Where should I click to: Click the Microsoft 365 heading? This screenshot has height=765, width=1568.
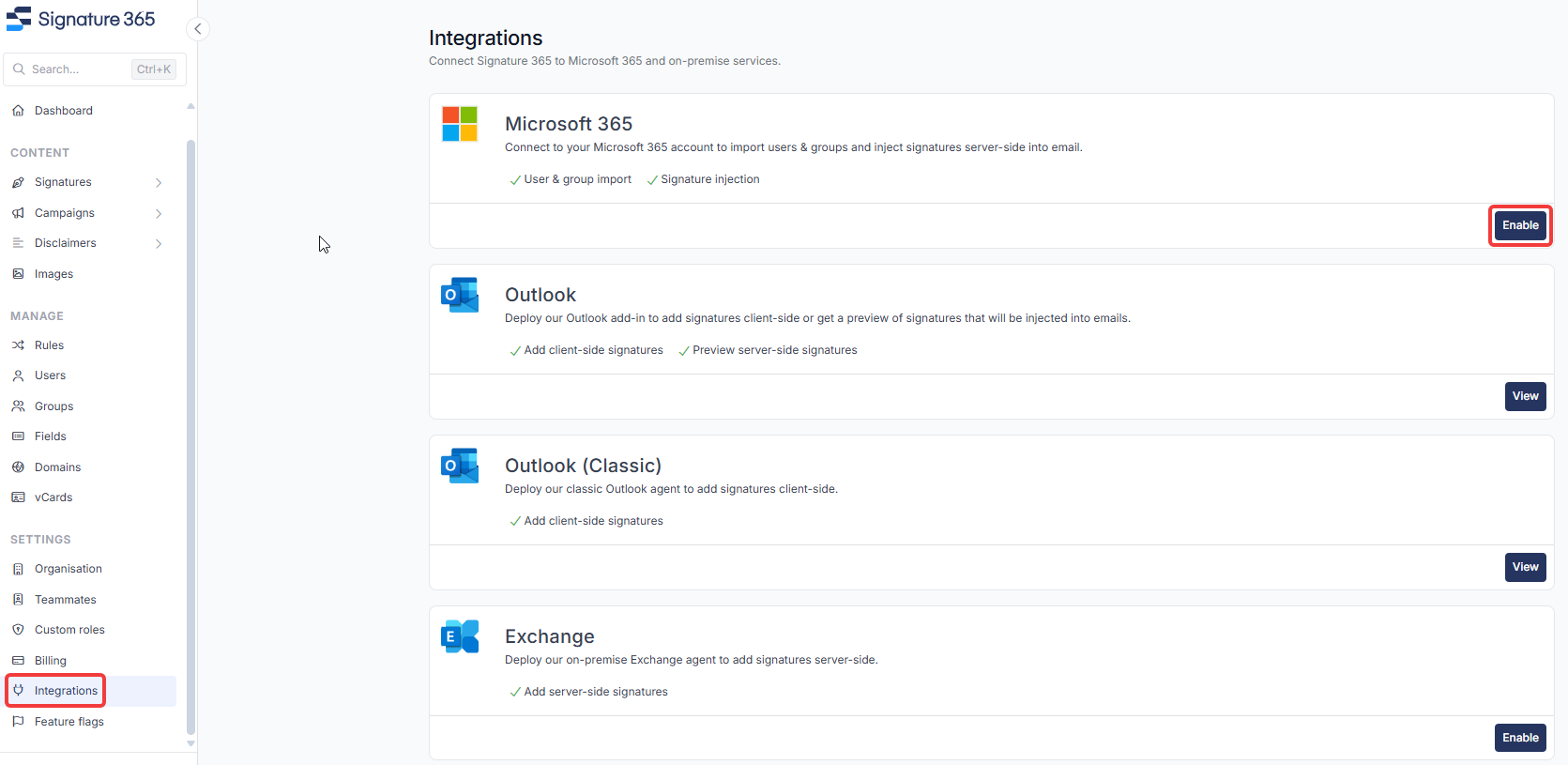pyautogui.click(x=569, y=124)
